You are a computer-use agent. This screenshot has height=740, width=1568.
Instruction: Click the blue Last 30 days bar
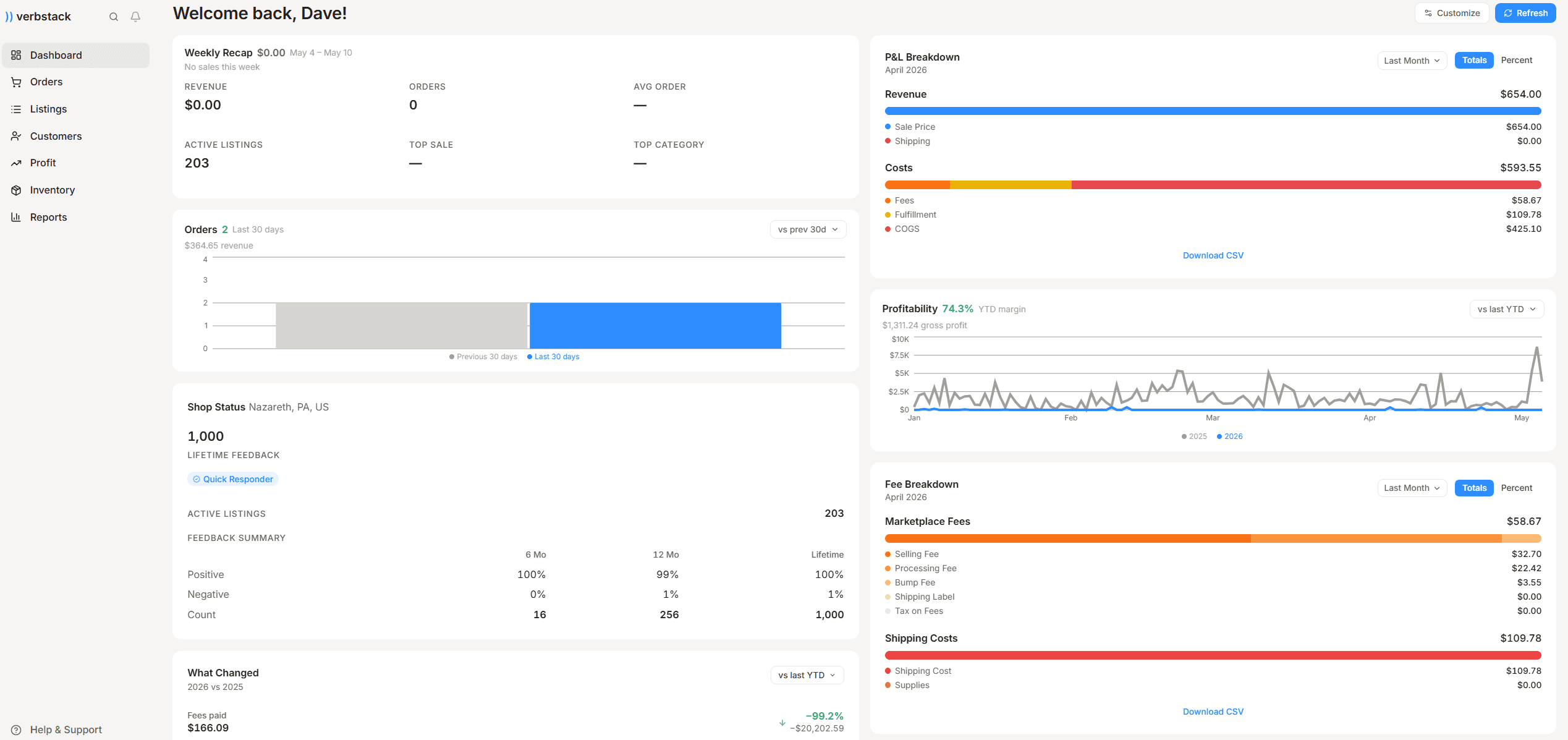(655, 326)
